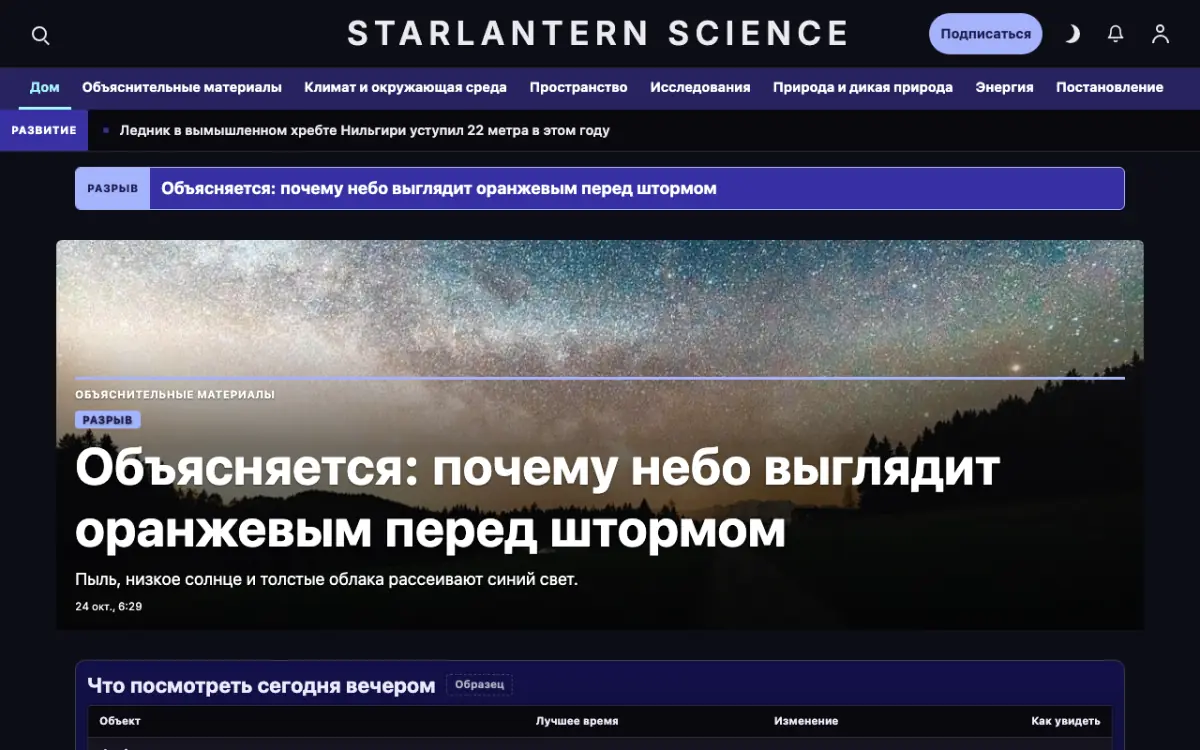Open breaking banner headline about orange sky

439,188
